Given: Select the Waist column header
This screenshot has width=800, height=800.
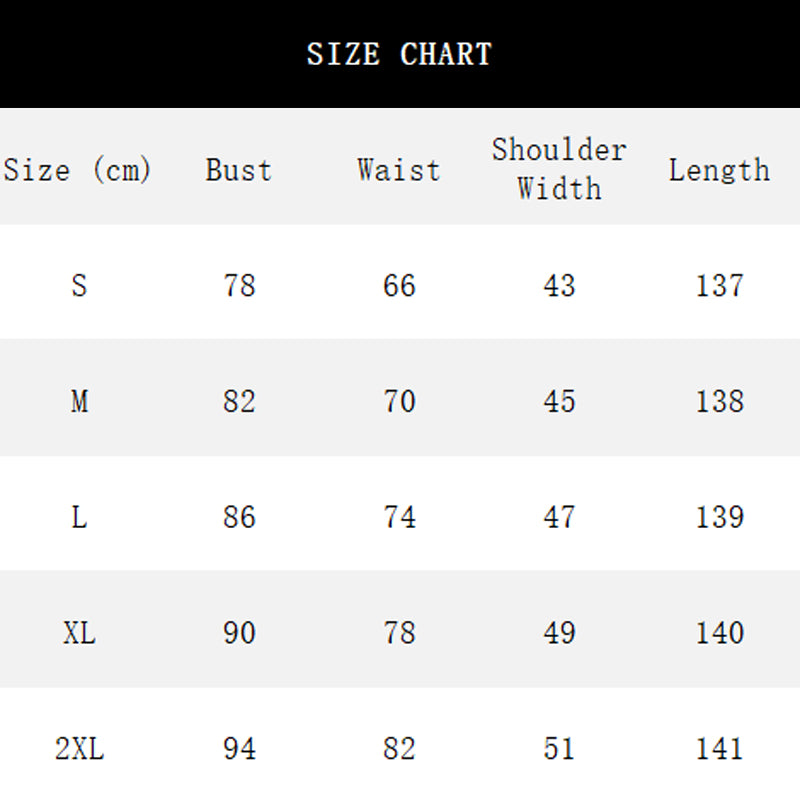Looking at the screenshot, I should (x=399, y=170).
